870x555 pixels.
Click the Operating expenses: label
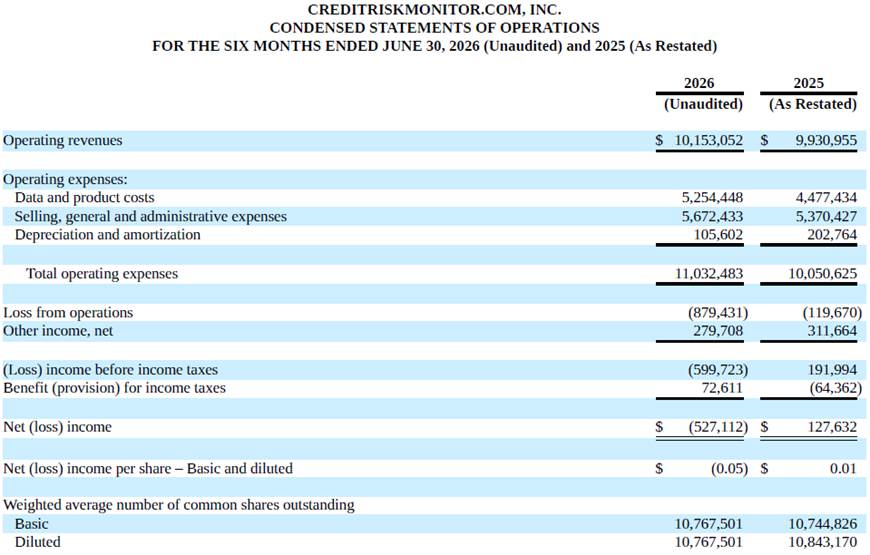click(x=65, y=179)
